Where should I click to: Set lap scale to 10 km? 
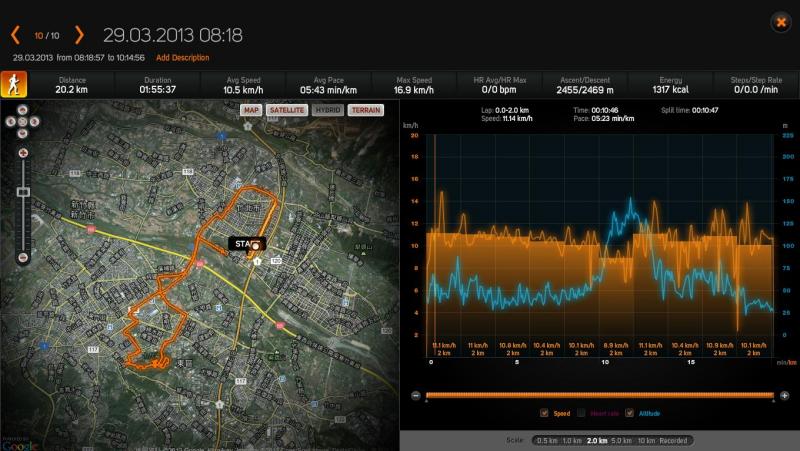646,440
